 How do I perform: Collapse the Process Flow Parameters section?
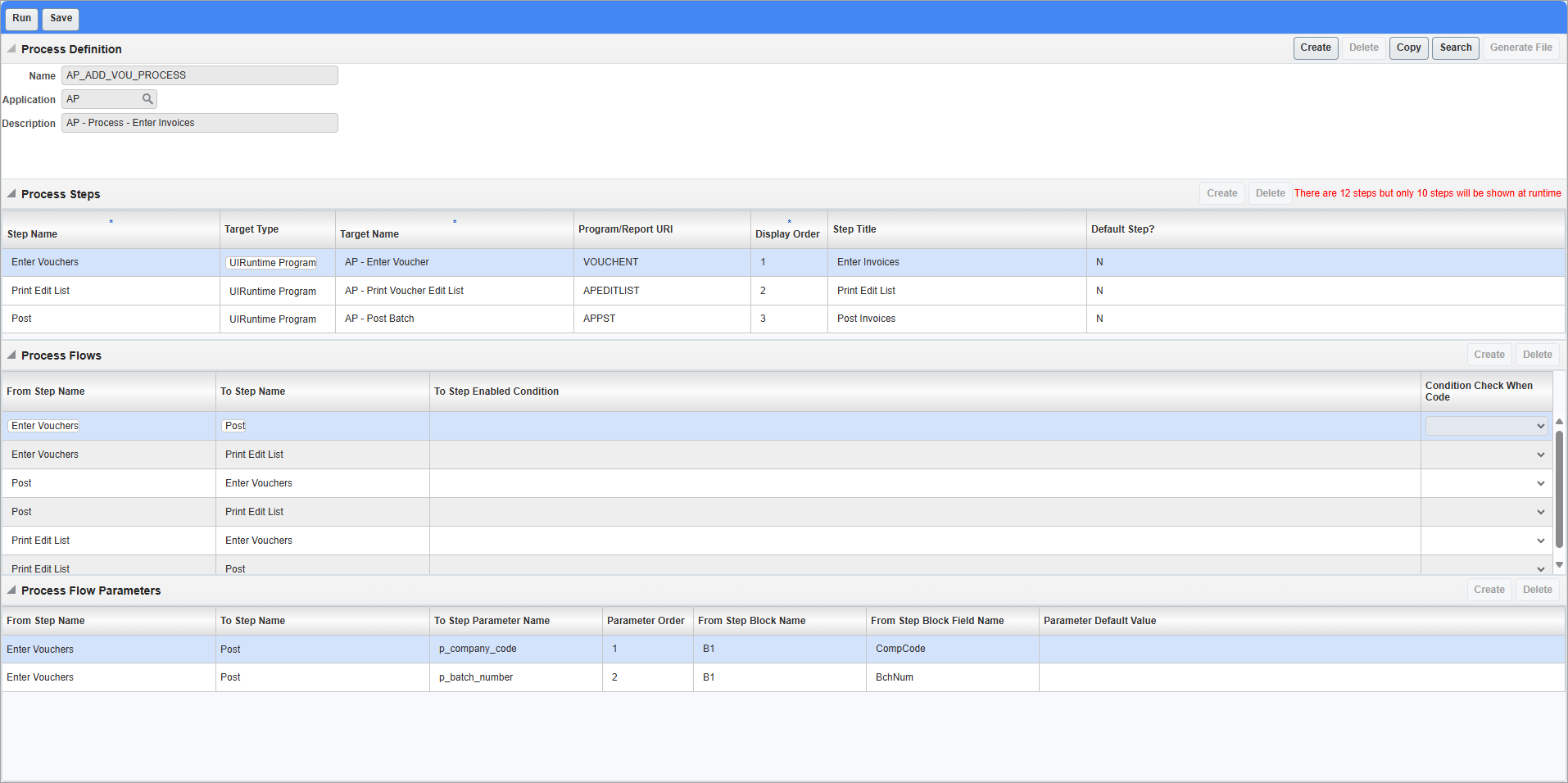(x=11, y=591)
